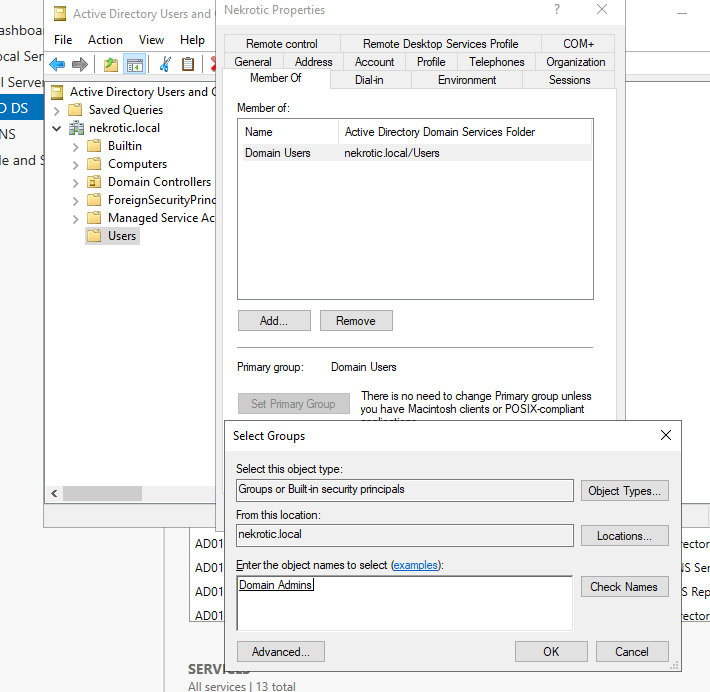Select the Users container in the tree
Image resolution: width=710 pixels, height=692 pixels.
click(113, 236)
